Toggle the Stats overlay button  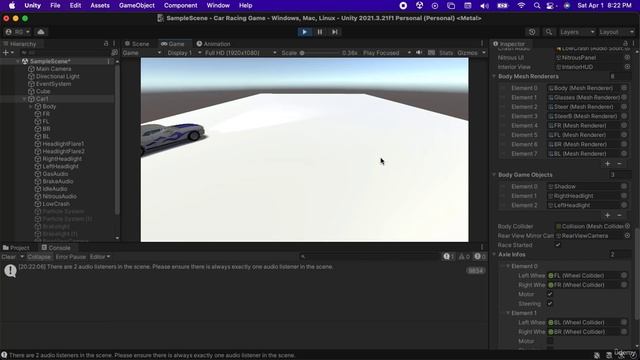(446, 53)
